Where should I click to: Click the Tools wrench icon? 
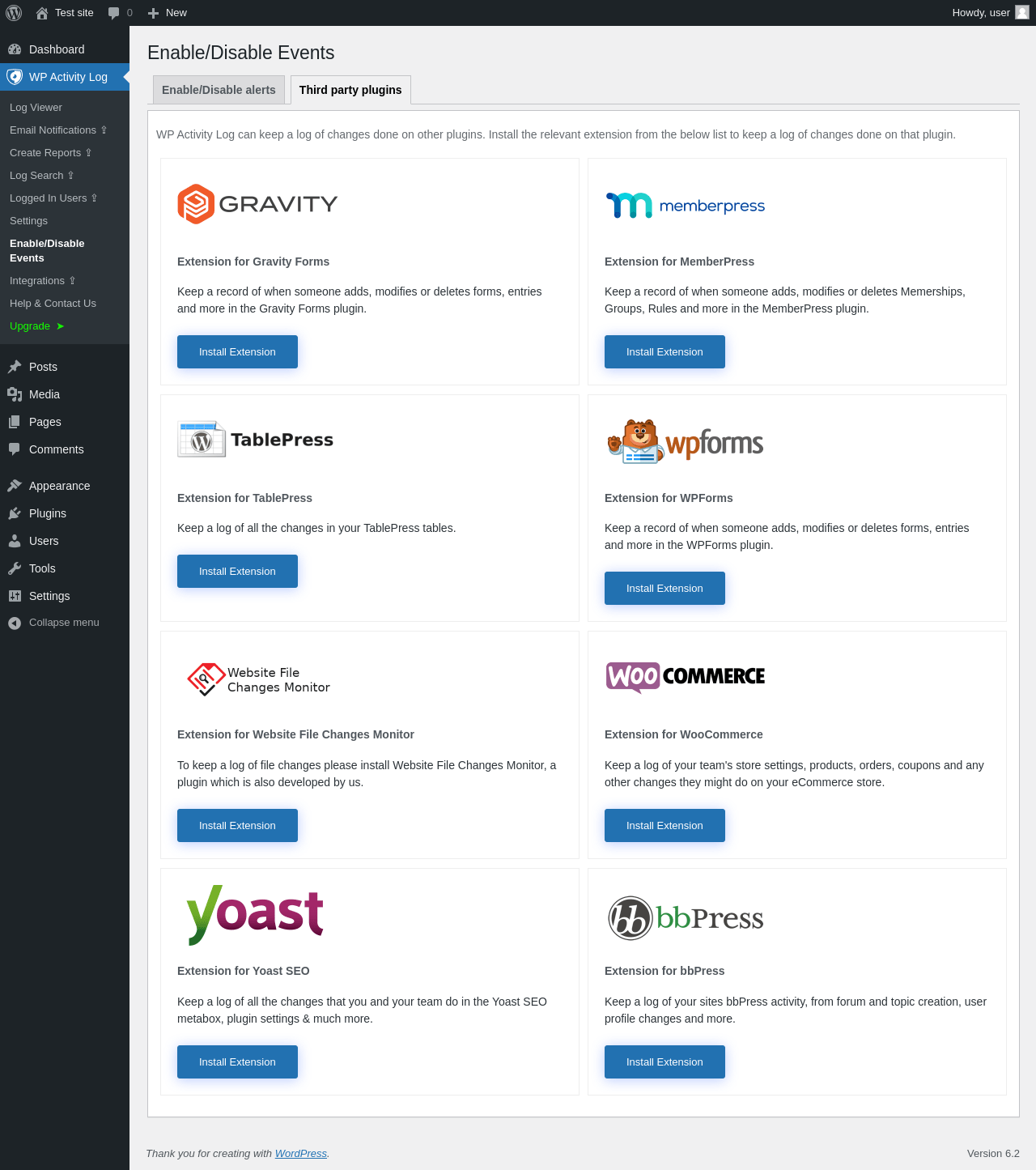[x=15, y=568]
